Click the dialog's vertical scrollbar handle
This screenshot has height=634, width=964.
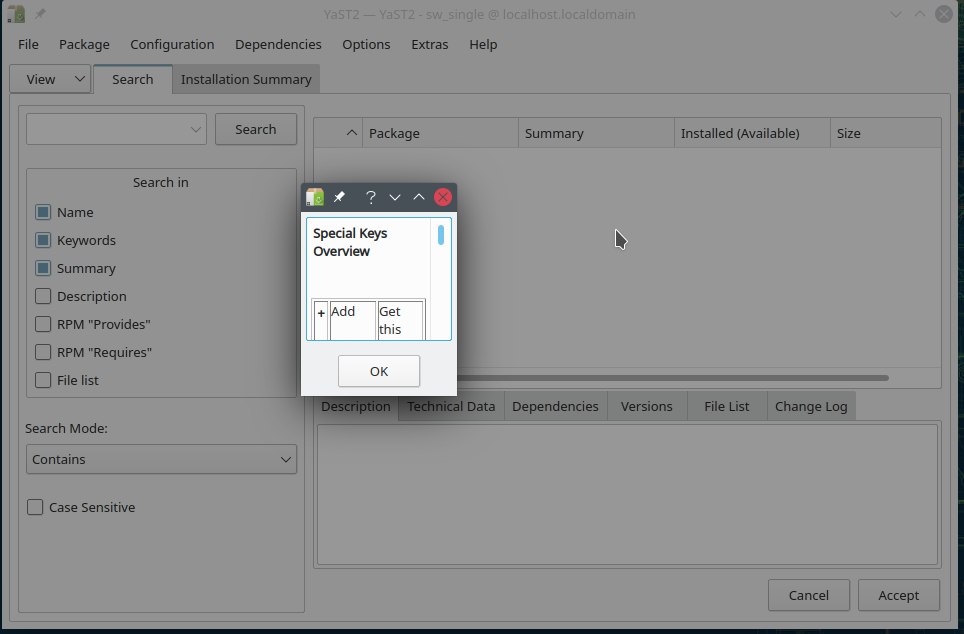(x=441, y=235)
